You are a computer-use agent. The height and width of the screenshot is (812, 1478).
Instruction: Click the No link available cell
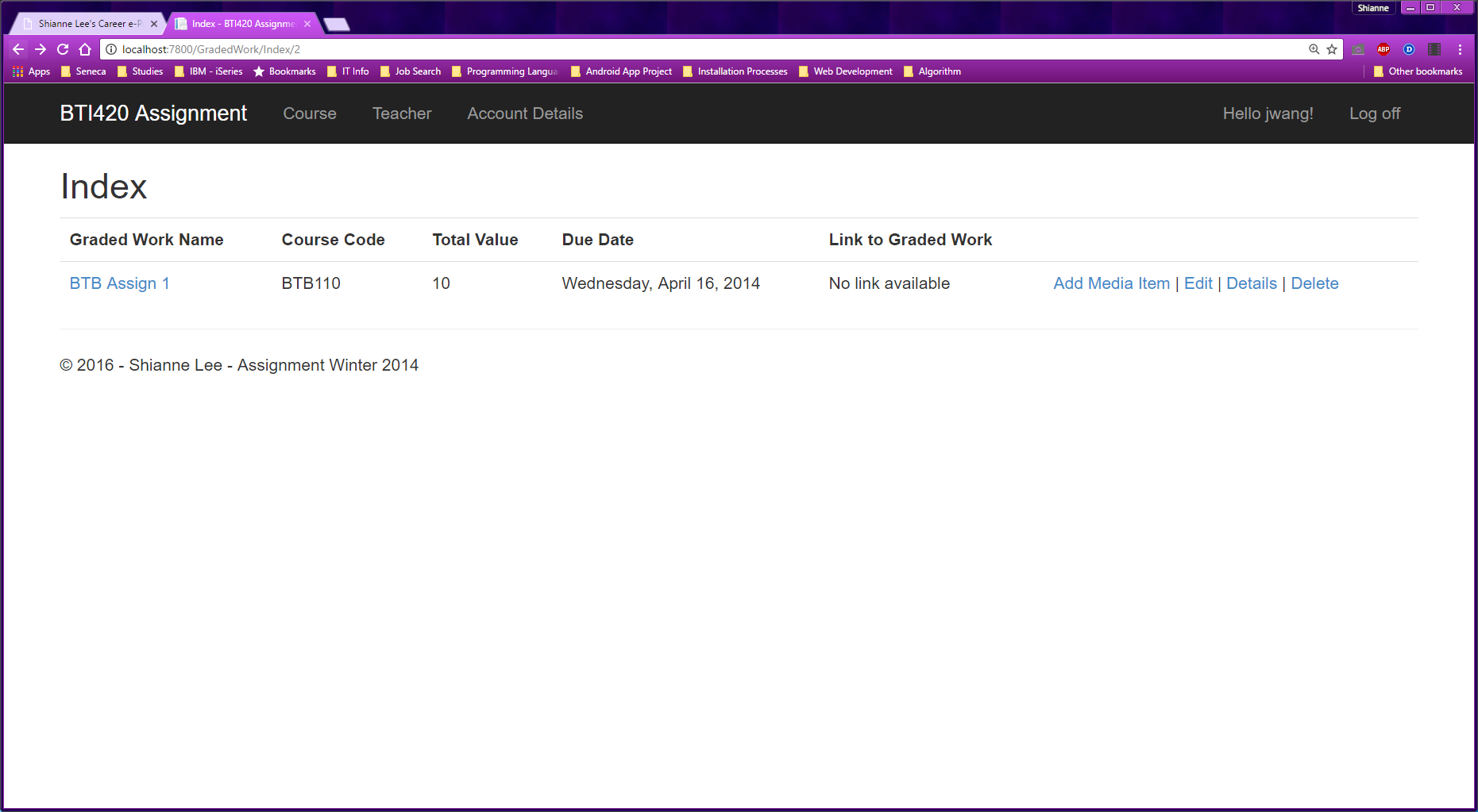point(890,283)
